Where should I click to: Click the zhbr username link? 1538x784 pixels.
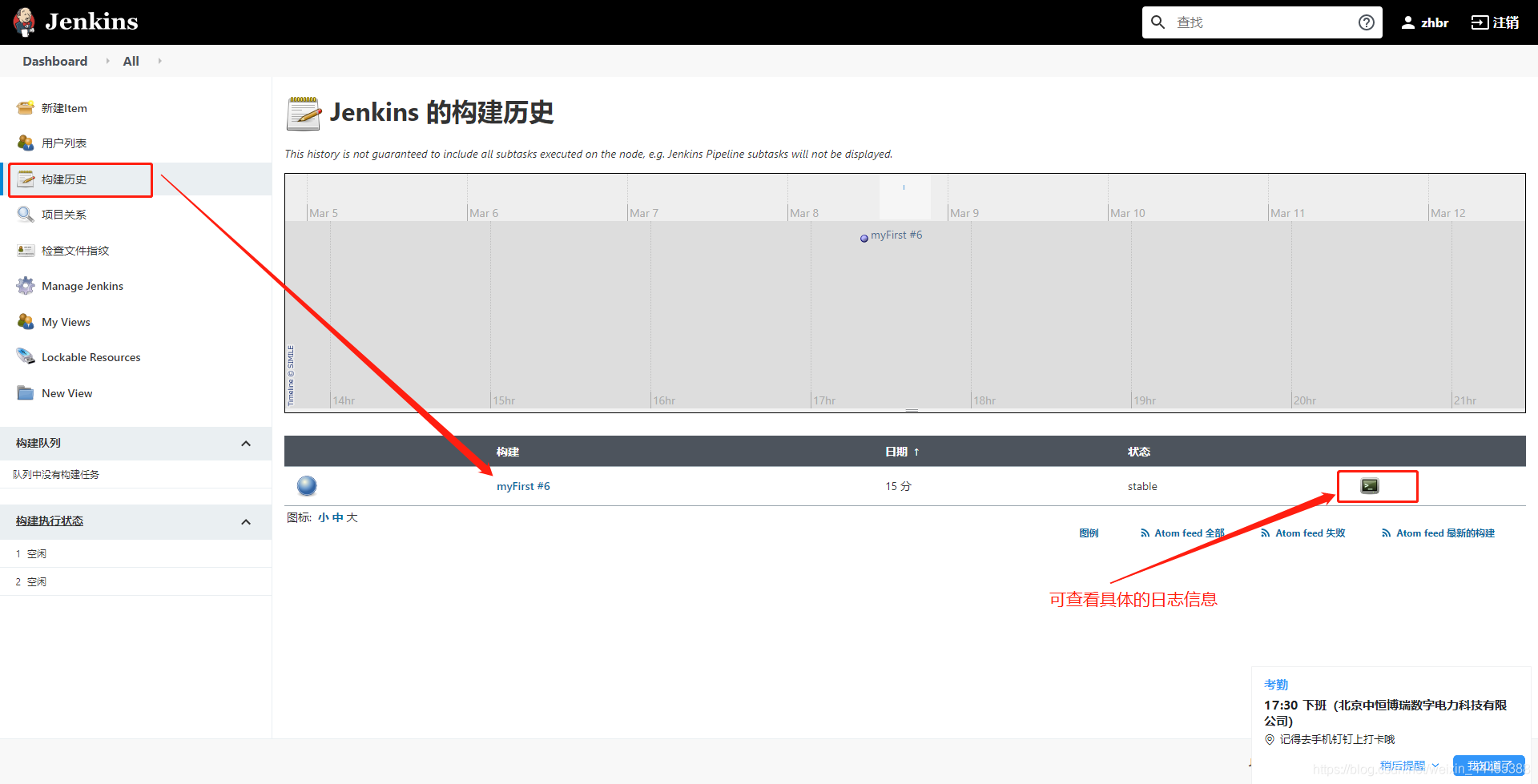click(x=1435, y=23)
